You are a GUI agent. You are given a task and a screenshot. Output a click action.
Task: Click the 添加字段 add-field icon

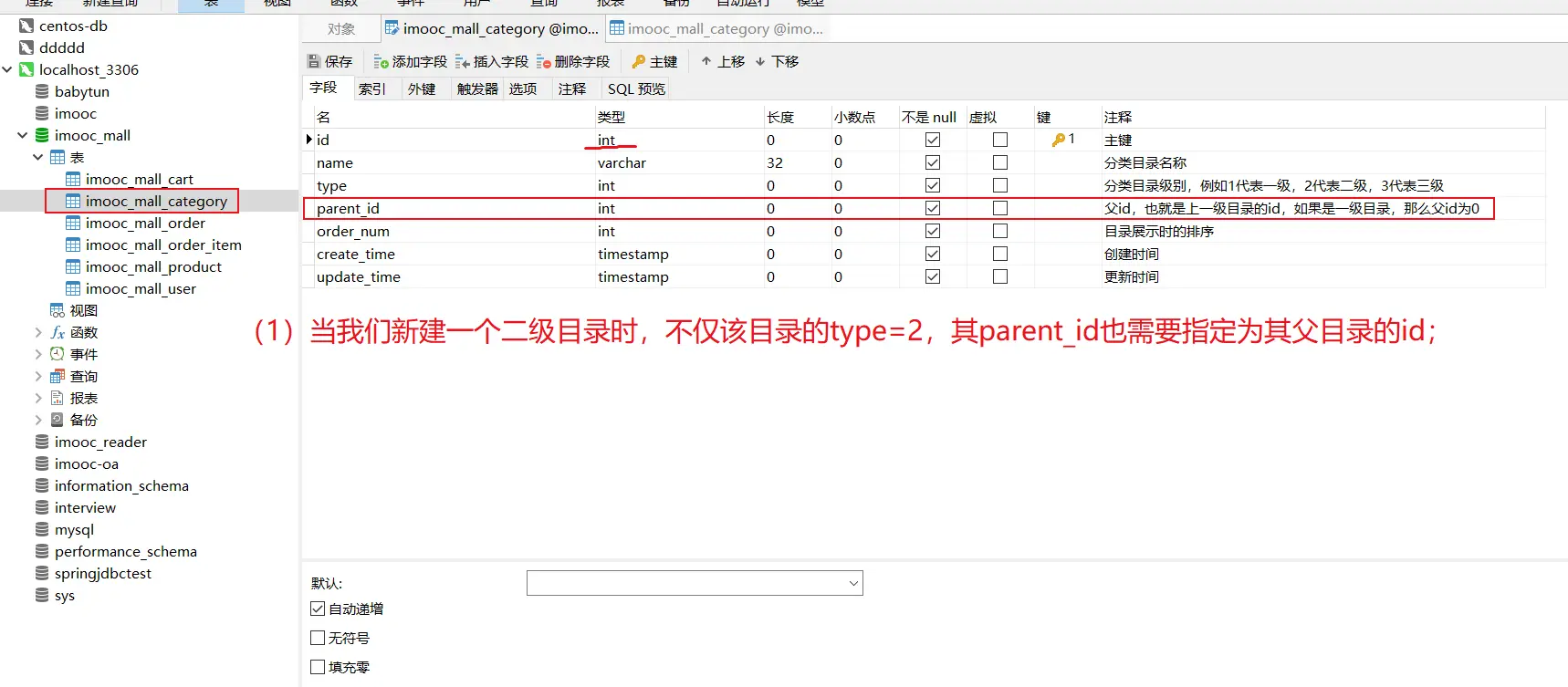[382, 62]
